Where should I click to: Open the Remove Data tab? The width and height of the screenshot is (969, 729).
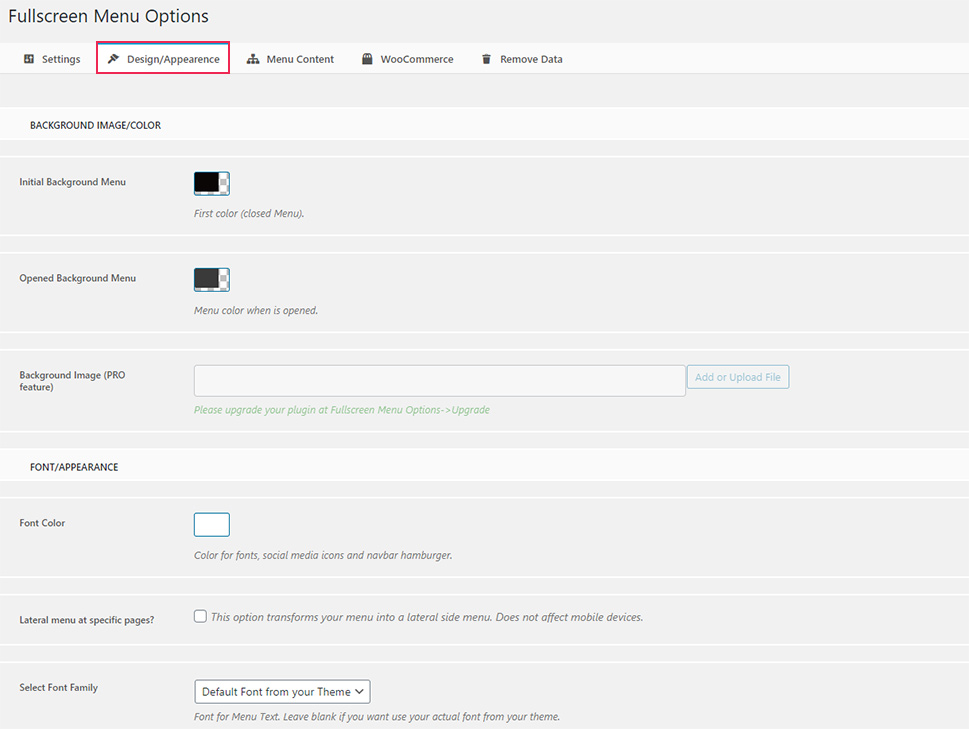[x=522, y=59]
